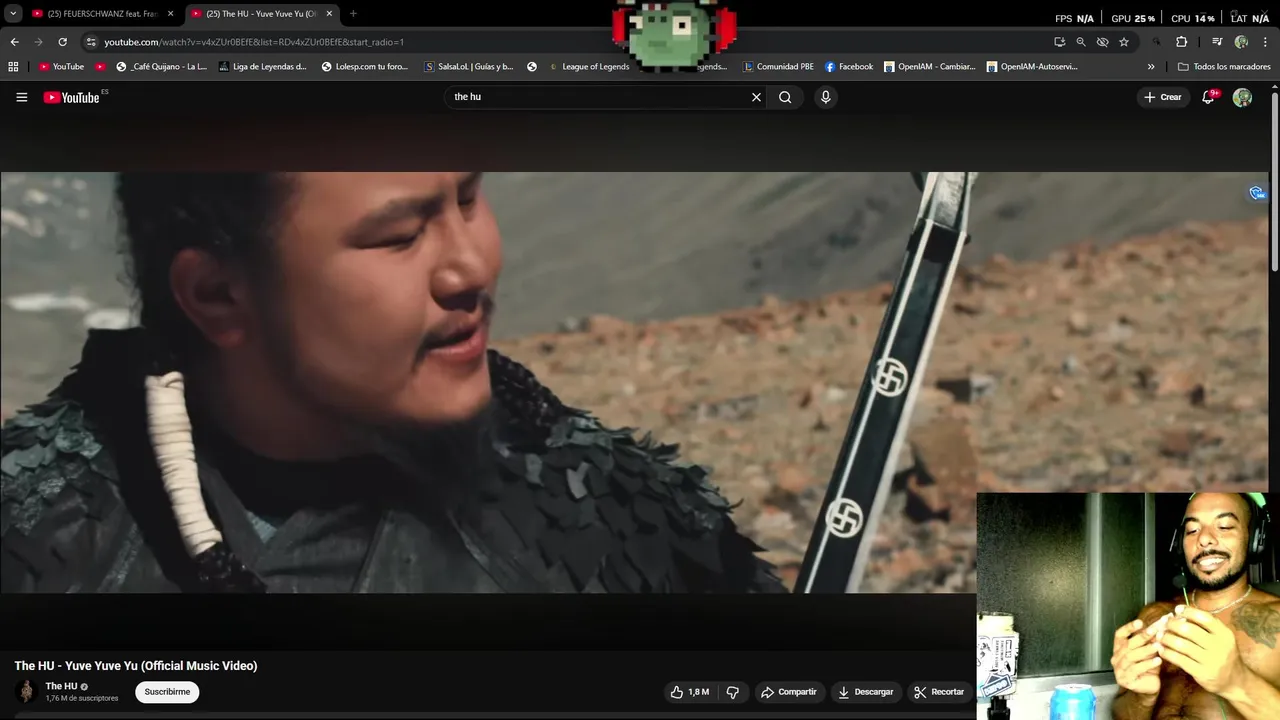Run search with the magnifier button

(x=785, y=97)
